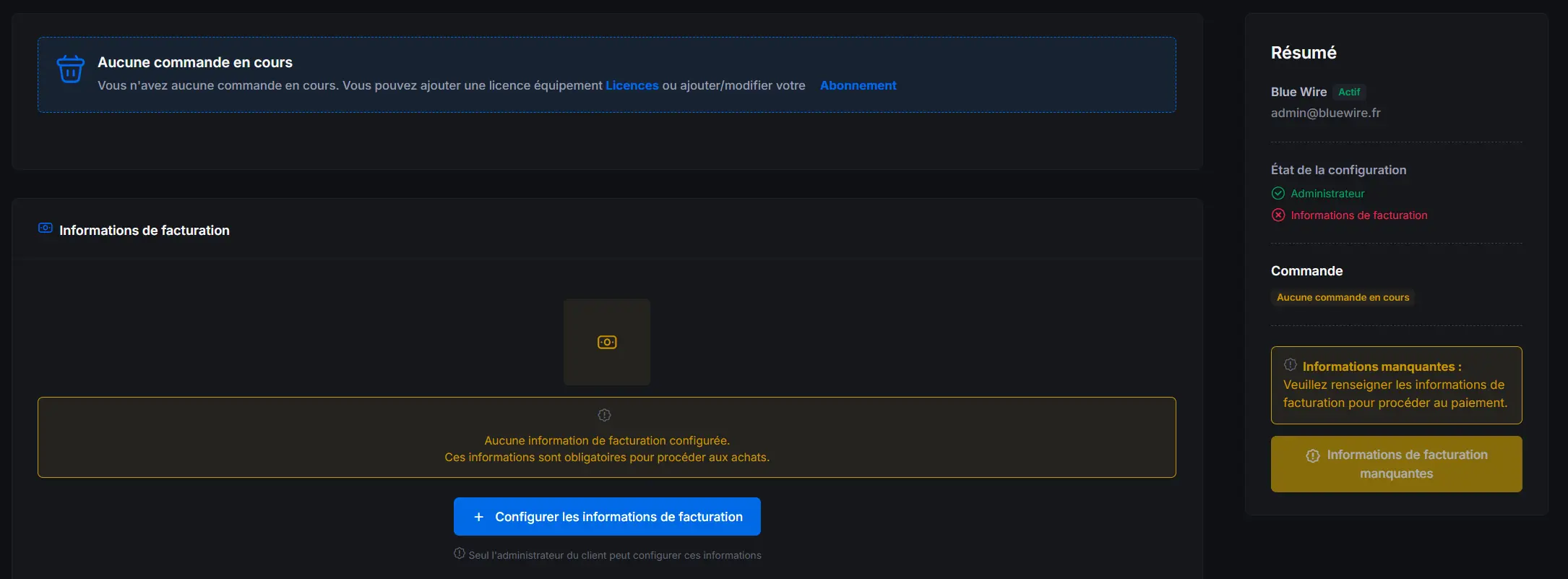Viewport: 1568px width, 579px height.
Task: Click the admin@bluewire.fr email address
Action: (x=1325, y=113)
